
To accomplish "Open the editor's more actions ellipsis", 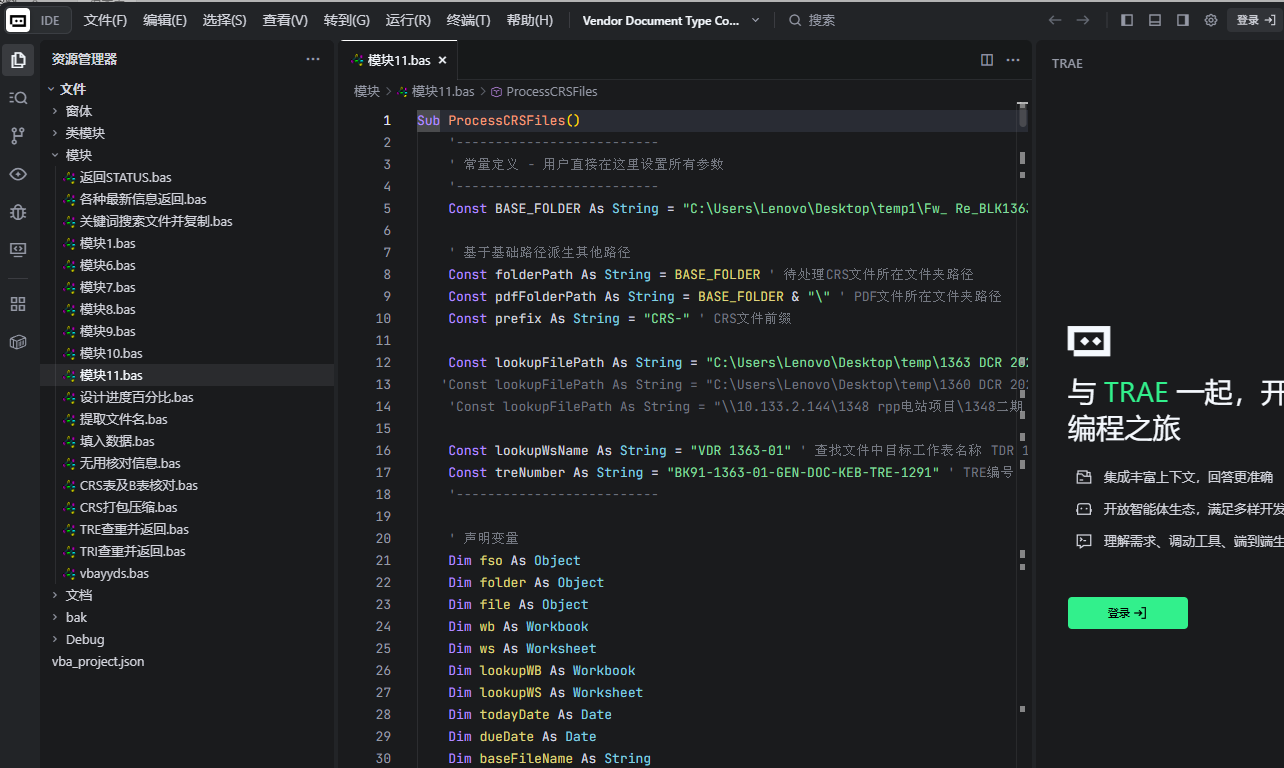I will (x=1013, y=60).
